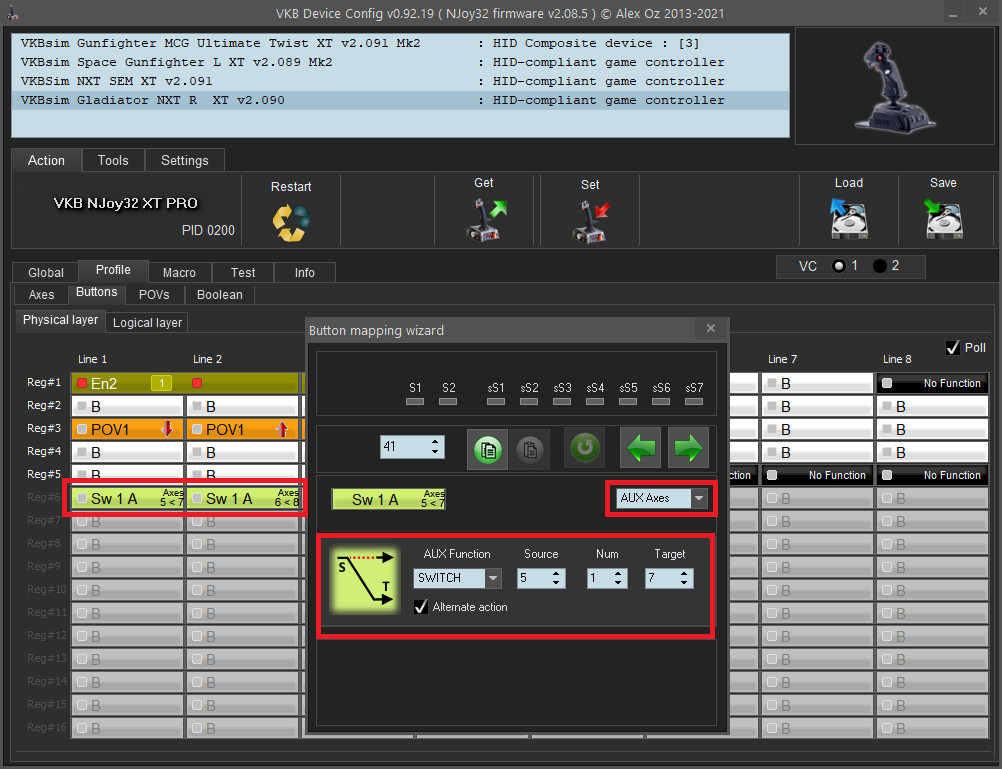Click the Set settings joystick icon
Image resolution: width=1002 pixels, height=769 pixels.
(x=590, y=219)
